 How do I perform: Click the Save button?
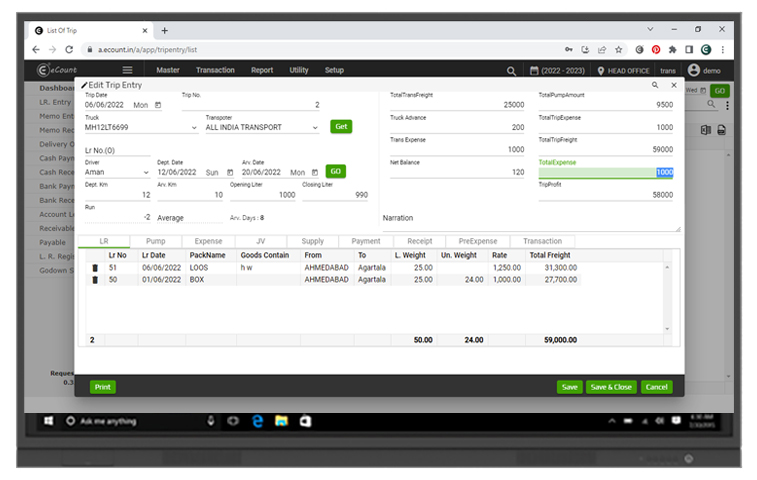click(570, 387)
